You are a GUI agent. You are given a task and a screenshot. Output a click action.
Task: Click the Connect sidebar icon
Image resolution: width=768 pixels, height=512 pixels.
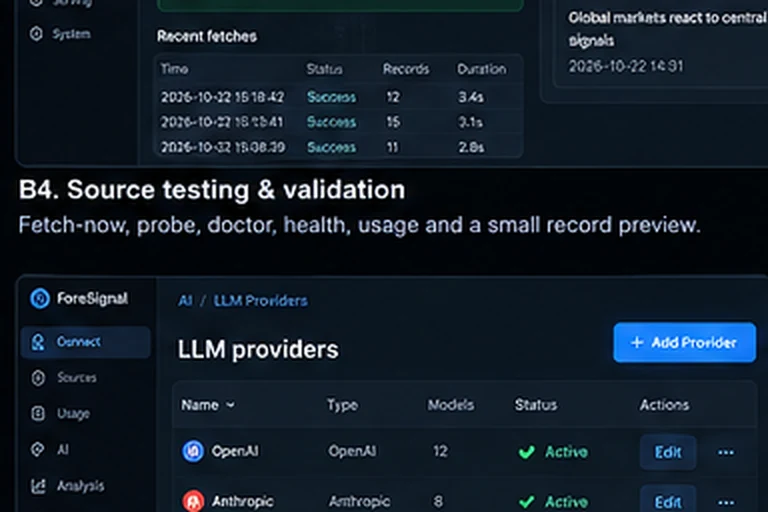coord(38,342)
